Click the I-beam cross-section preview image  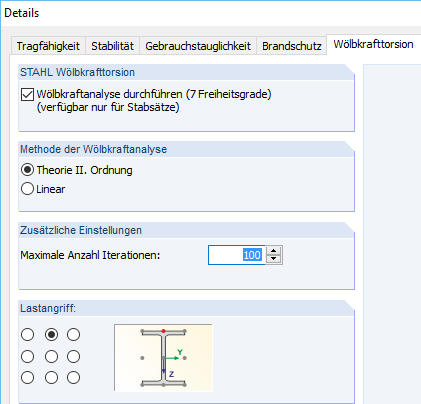pyautogui.click(x=163, y=357)
